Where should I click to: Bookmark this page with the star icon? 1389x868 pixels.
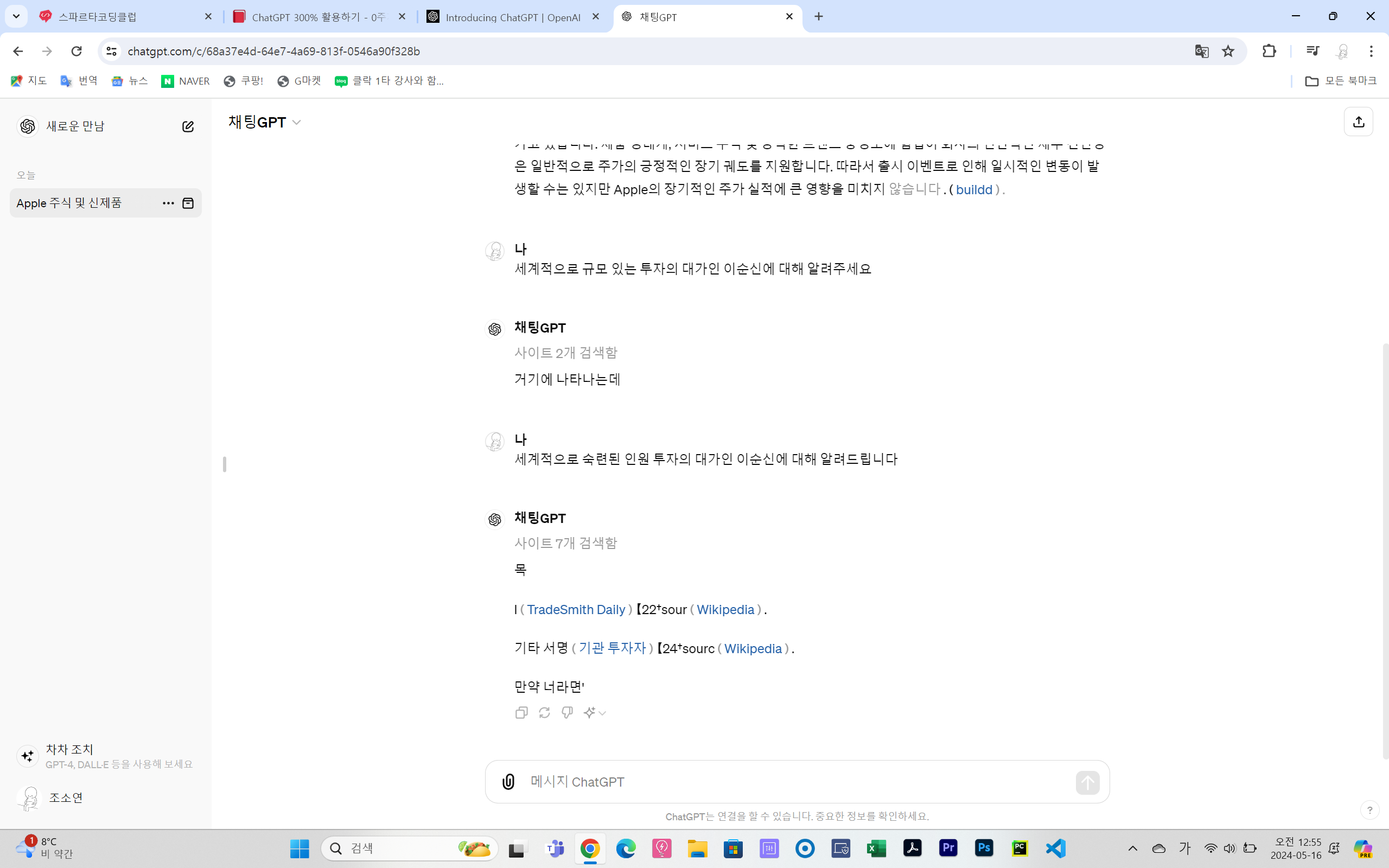pos(1228,51)
